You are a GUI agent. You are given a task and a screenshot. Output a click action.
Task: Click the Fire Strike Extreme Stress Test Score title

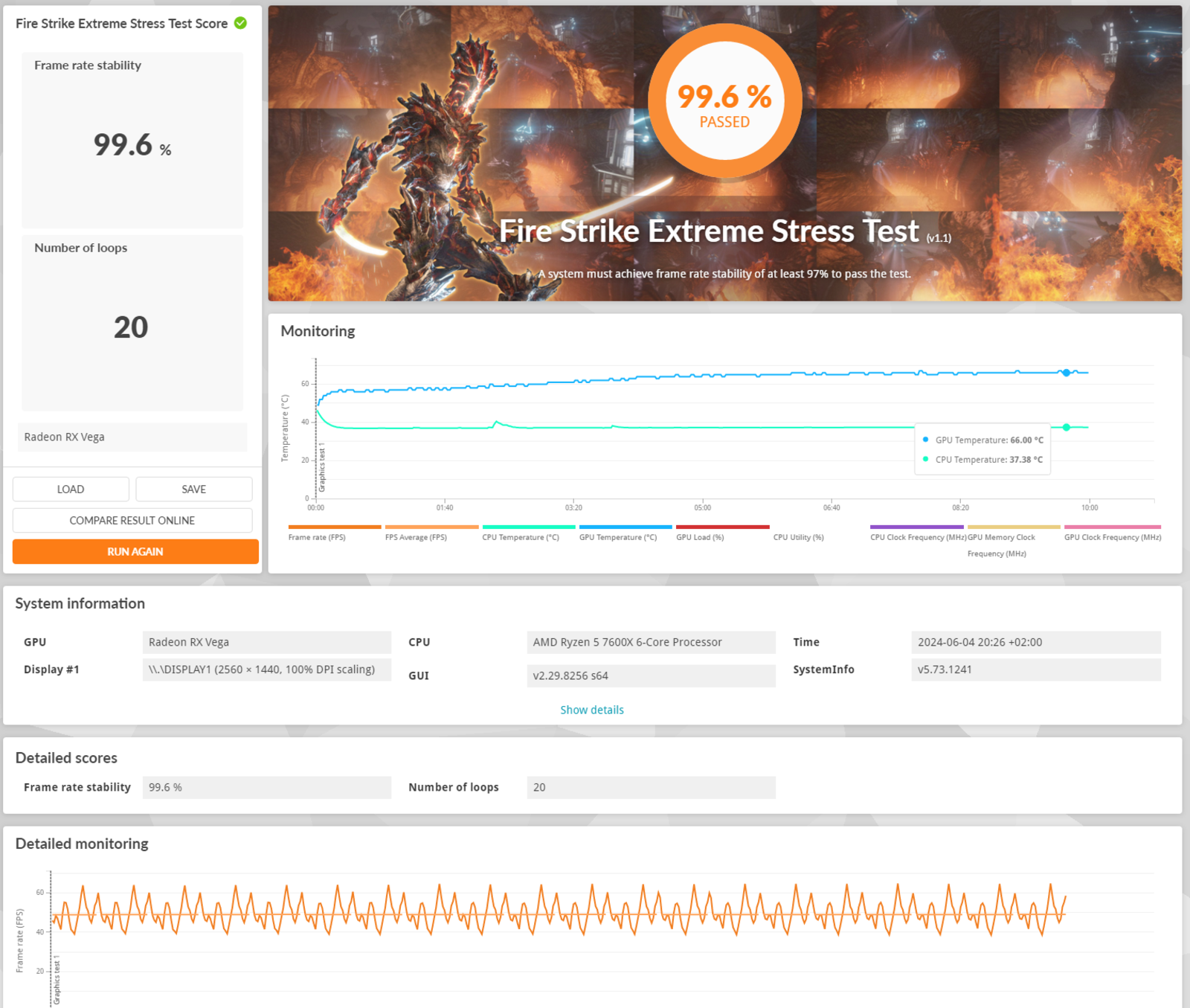[121, 23]
